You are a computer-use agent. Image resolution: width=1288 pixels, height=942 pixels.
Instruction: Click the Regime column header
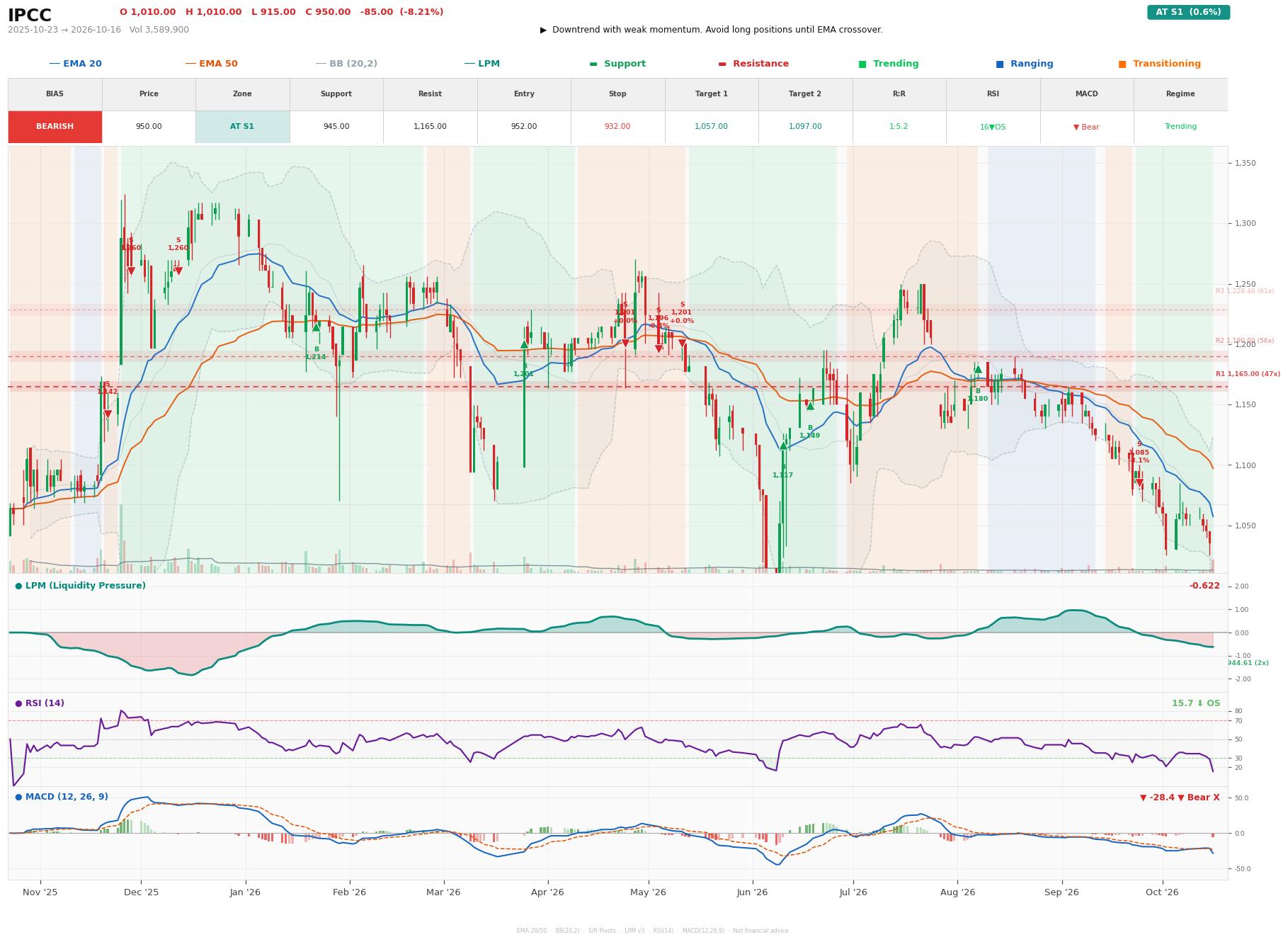pos(1180,94)
